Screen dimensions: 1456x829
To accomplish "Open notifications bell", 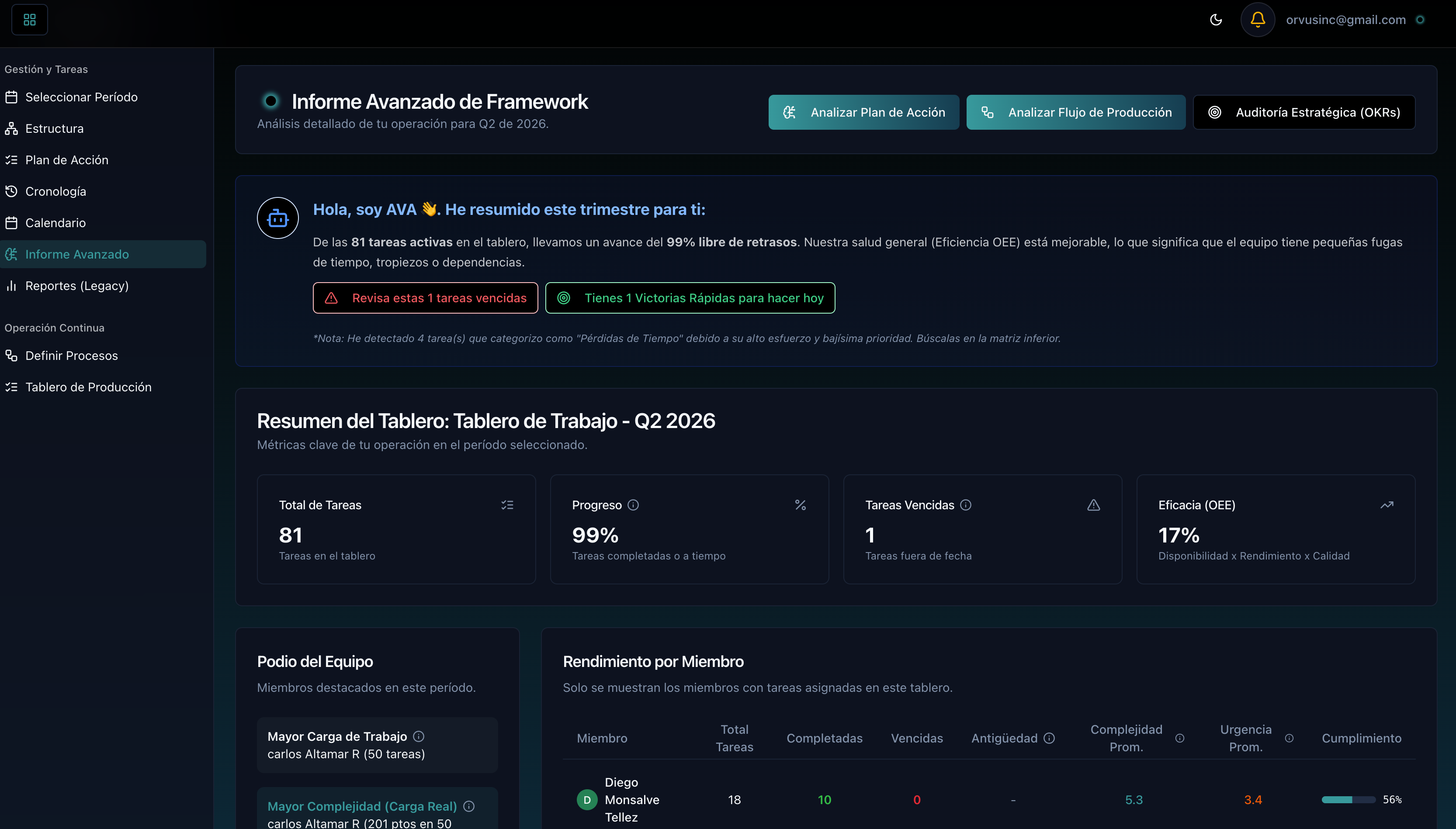I will tap(1258, 20).
